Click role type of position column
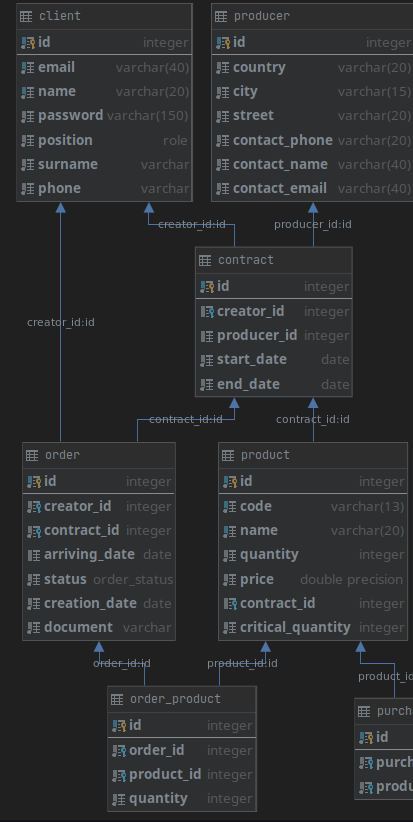Screen dimensions: 413x822 (x=175, y=140)
